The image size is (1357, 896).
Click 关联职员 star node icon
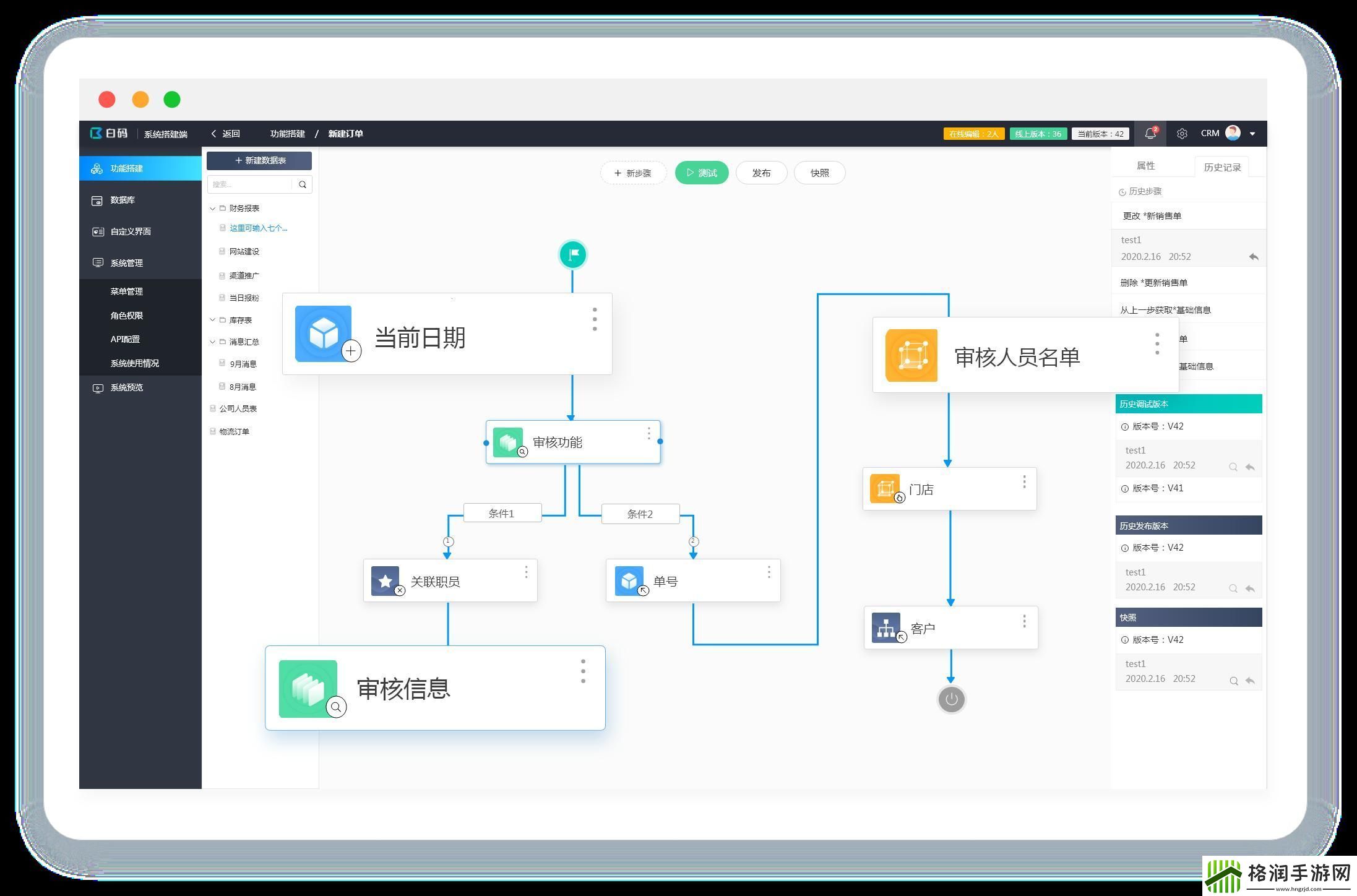click(x=385, y=581)
